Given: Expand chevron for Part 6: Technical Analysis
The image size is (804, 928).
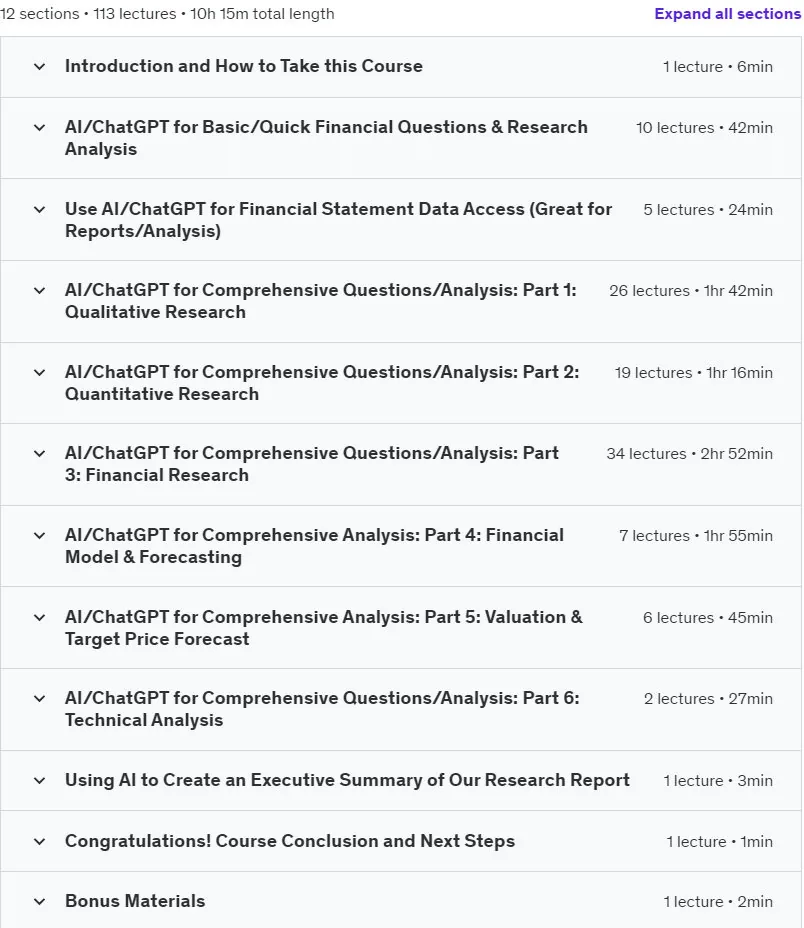Looking at the screenshot, I should 39,699.
